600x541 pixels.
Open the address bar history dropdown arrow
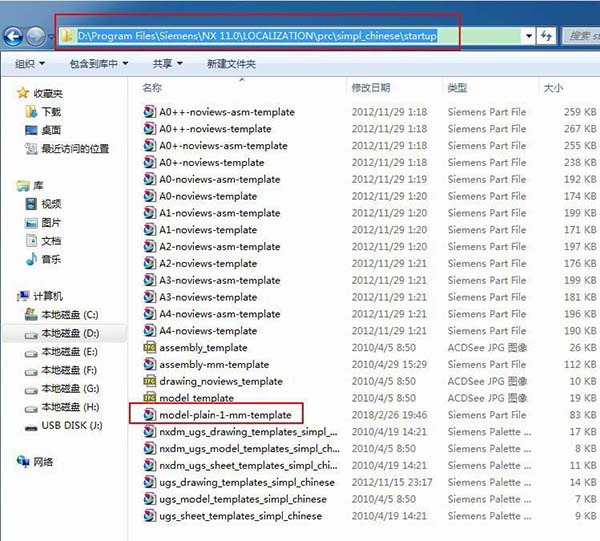(529, 36)
